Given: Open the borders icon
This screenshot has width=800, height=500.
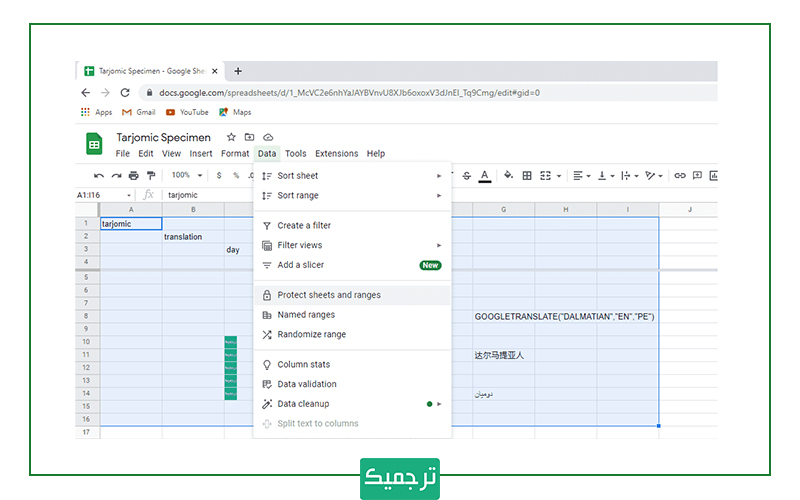Looking at the screenshot, I should 527,176.
